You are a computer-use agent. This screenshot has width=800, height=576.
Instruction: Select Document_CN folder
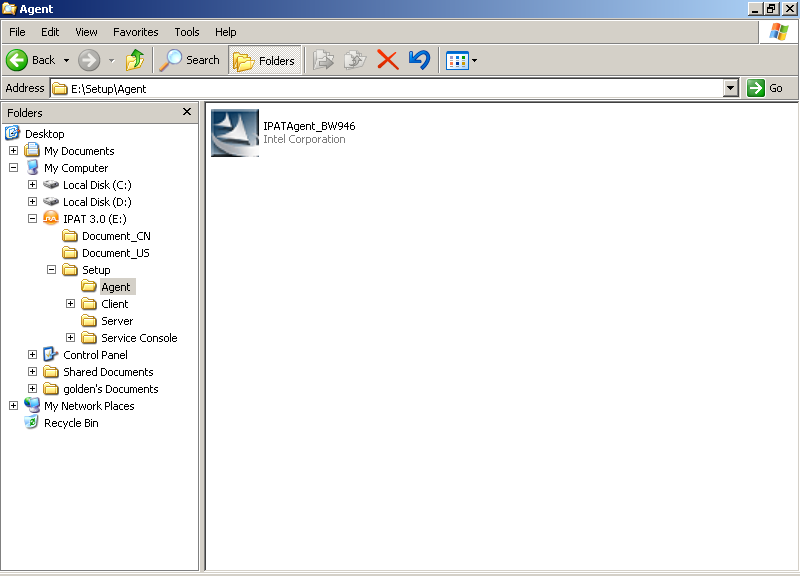116,236
